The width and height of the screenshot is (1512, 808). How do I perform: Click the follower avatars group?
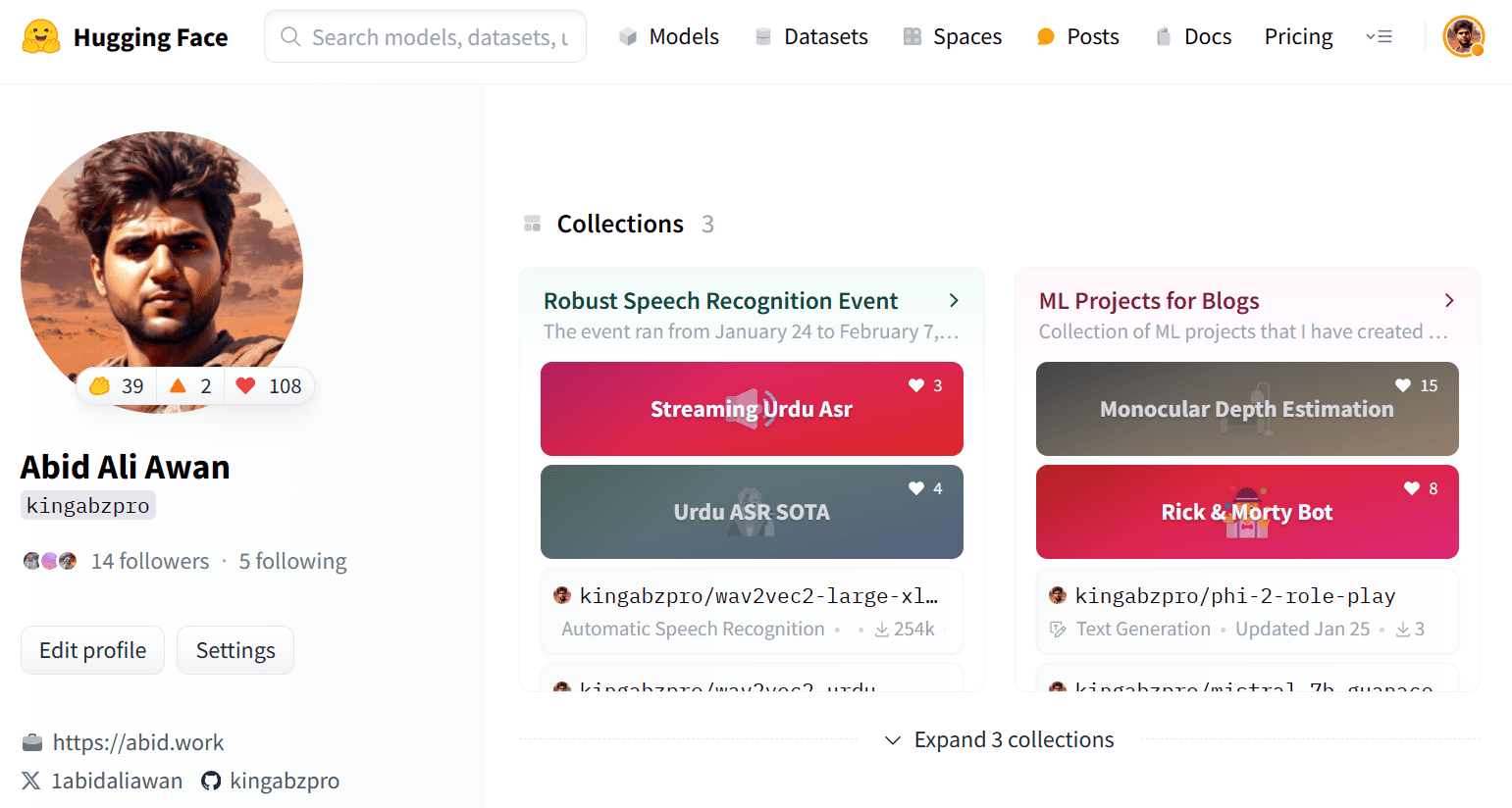50,561
